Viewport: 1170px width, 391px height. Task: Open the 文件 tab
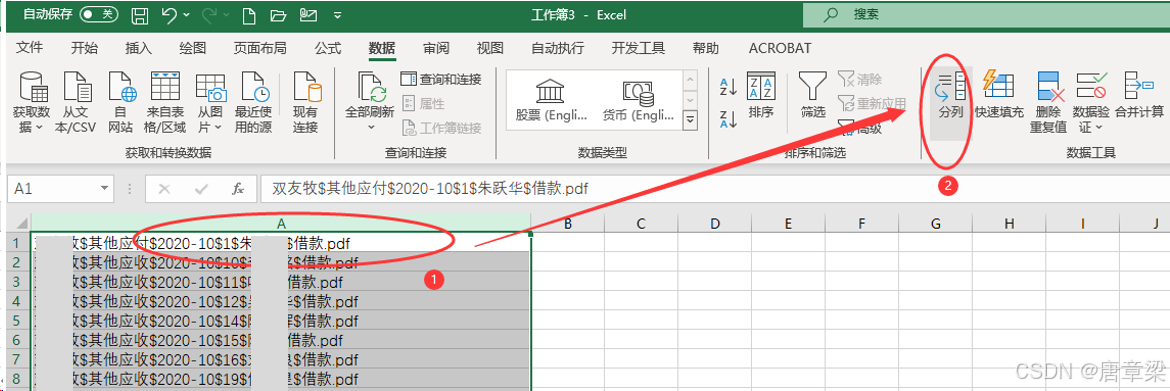(29, 49)
